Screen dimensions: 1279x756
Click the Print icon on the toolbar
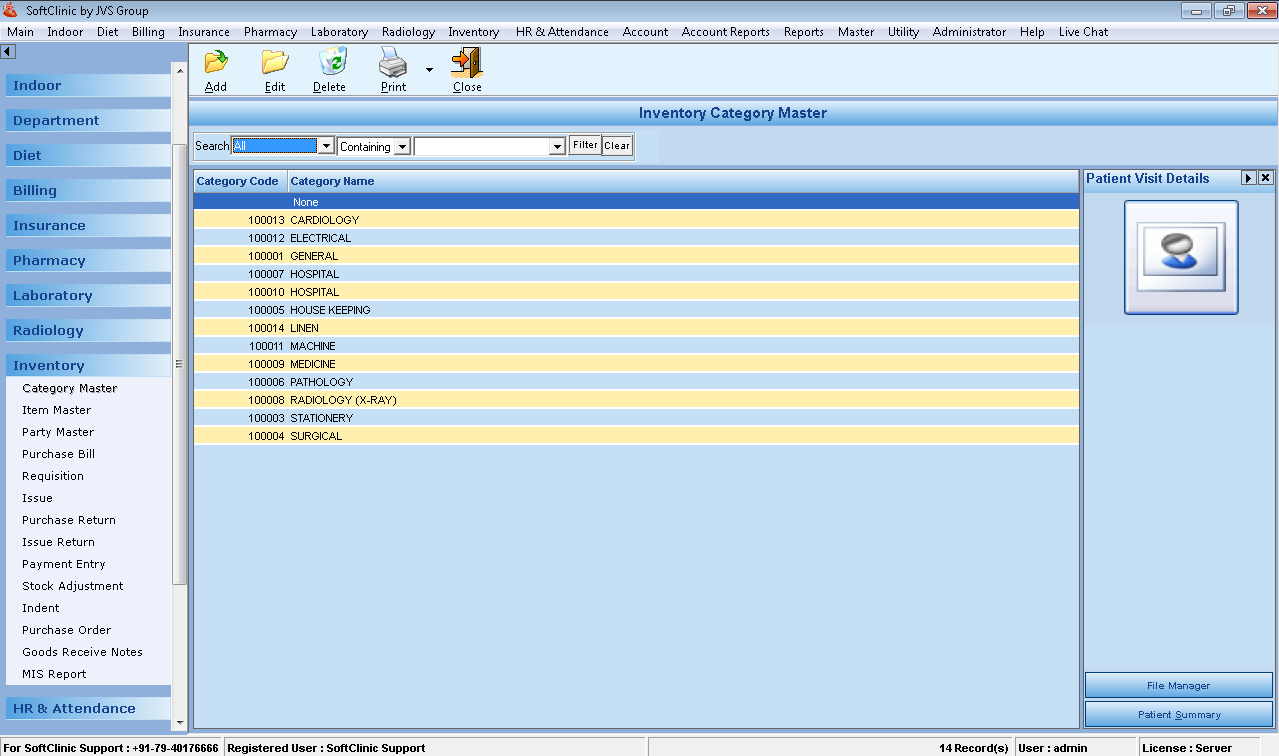(x=392, y=68)
